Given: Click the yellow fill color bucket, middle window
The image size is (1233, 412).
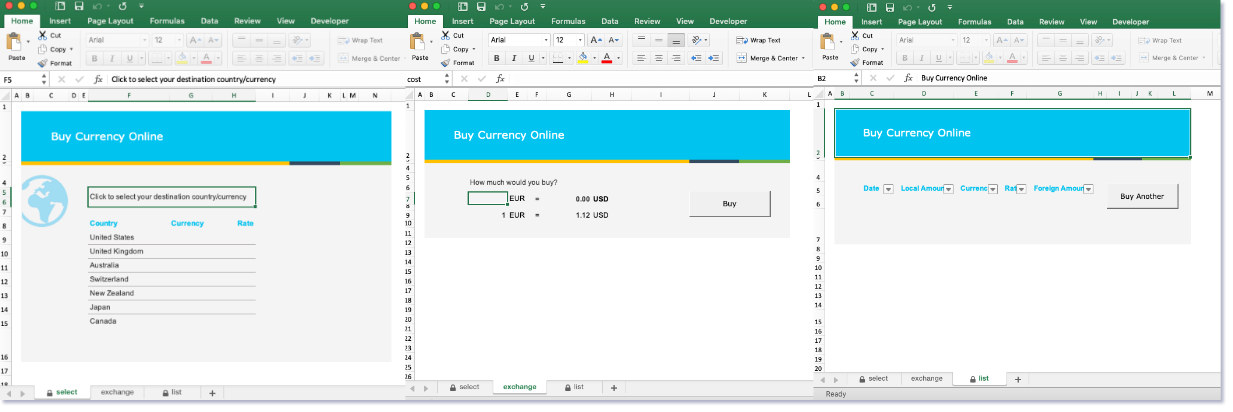Looking at the screenshot, I should tap(581, 58).
